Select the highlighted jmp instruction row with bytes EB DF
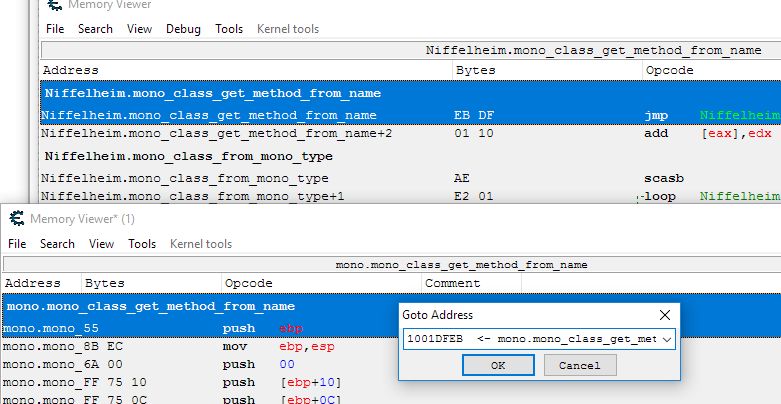Screen dimensions: 781x404 tap(300, 115)
